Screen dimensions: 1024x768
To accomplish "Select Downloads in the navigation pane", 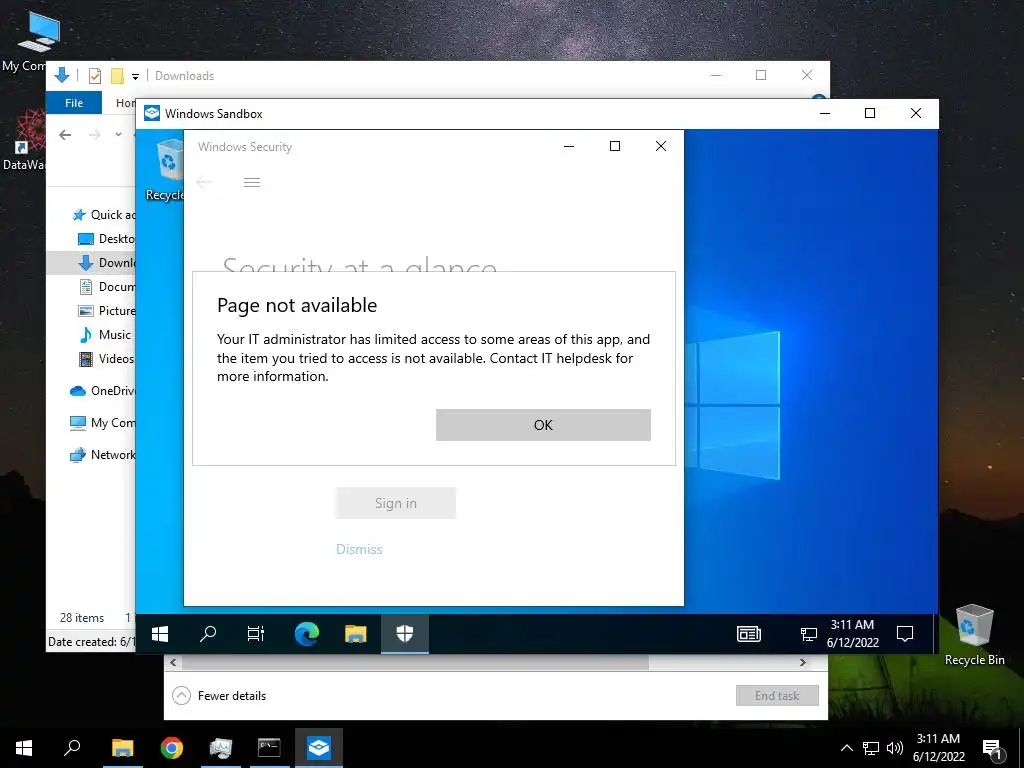I will point(91,263).
